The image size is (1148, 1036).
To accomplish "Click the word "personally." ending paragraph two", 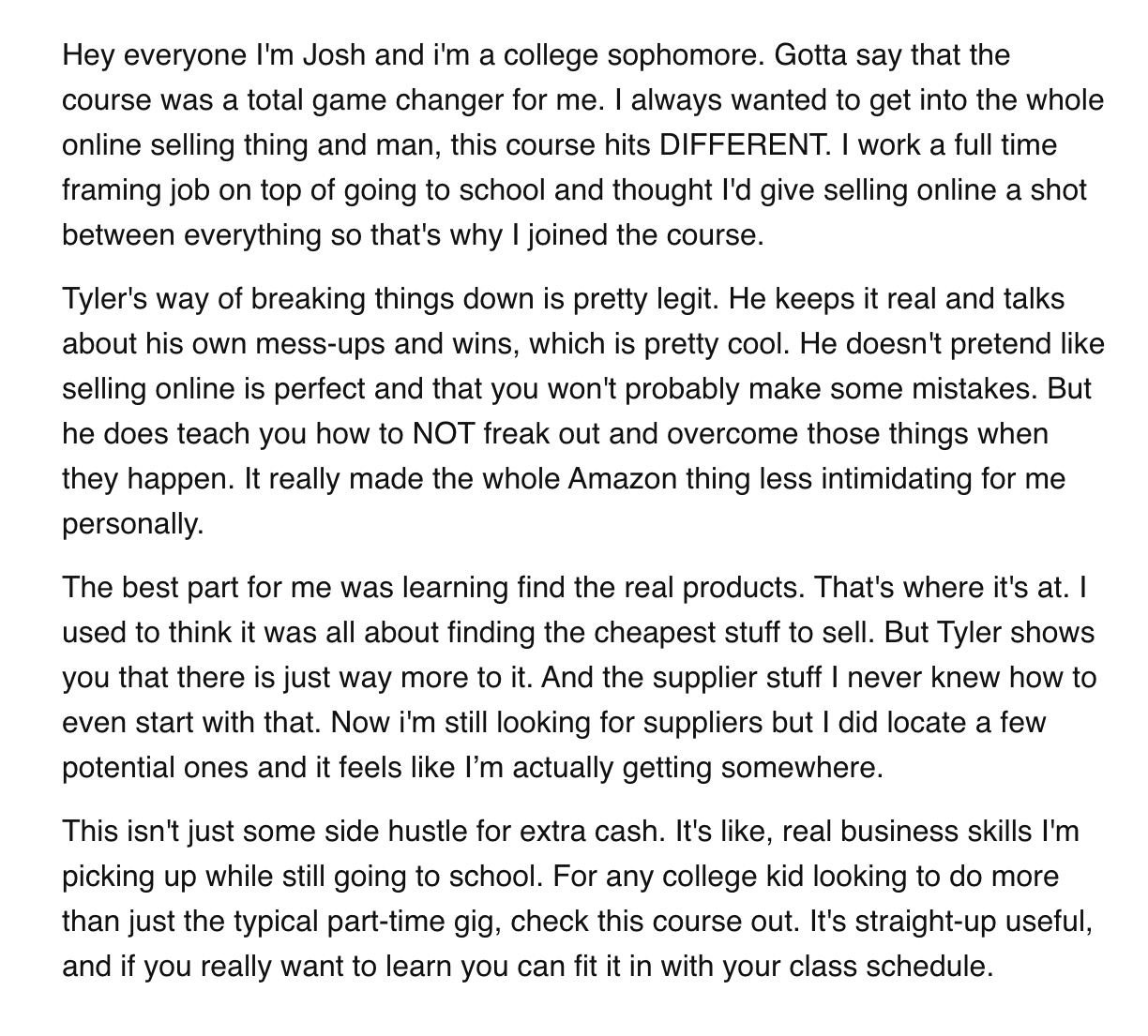I will pyautogui.click(x=132, y=523).
